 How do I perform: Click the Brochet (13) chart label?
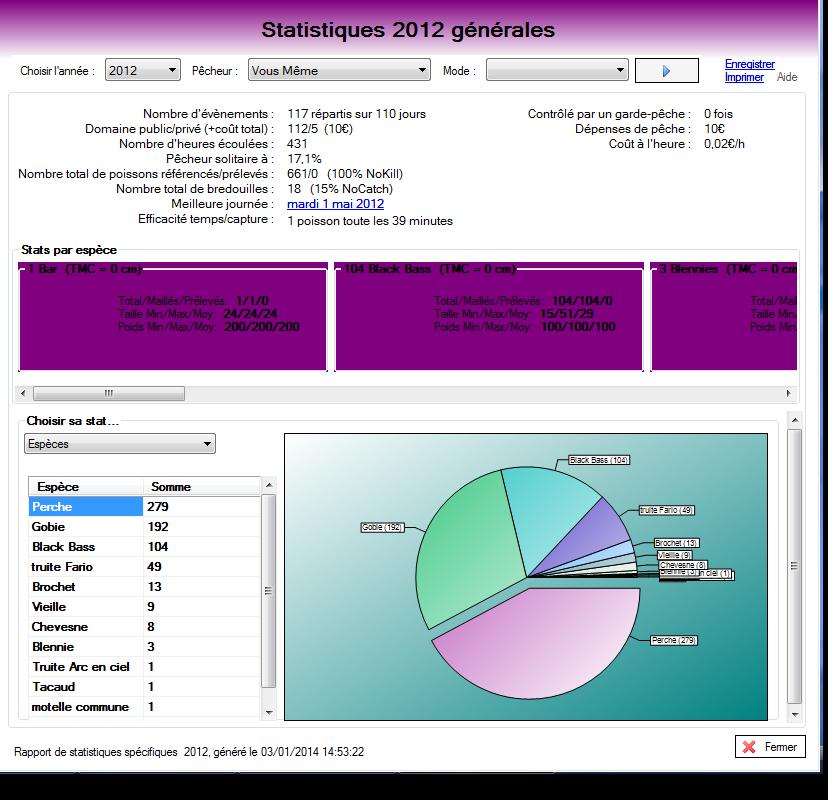(x=676, y=543)
